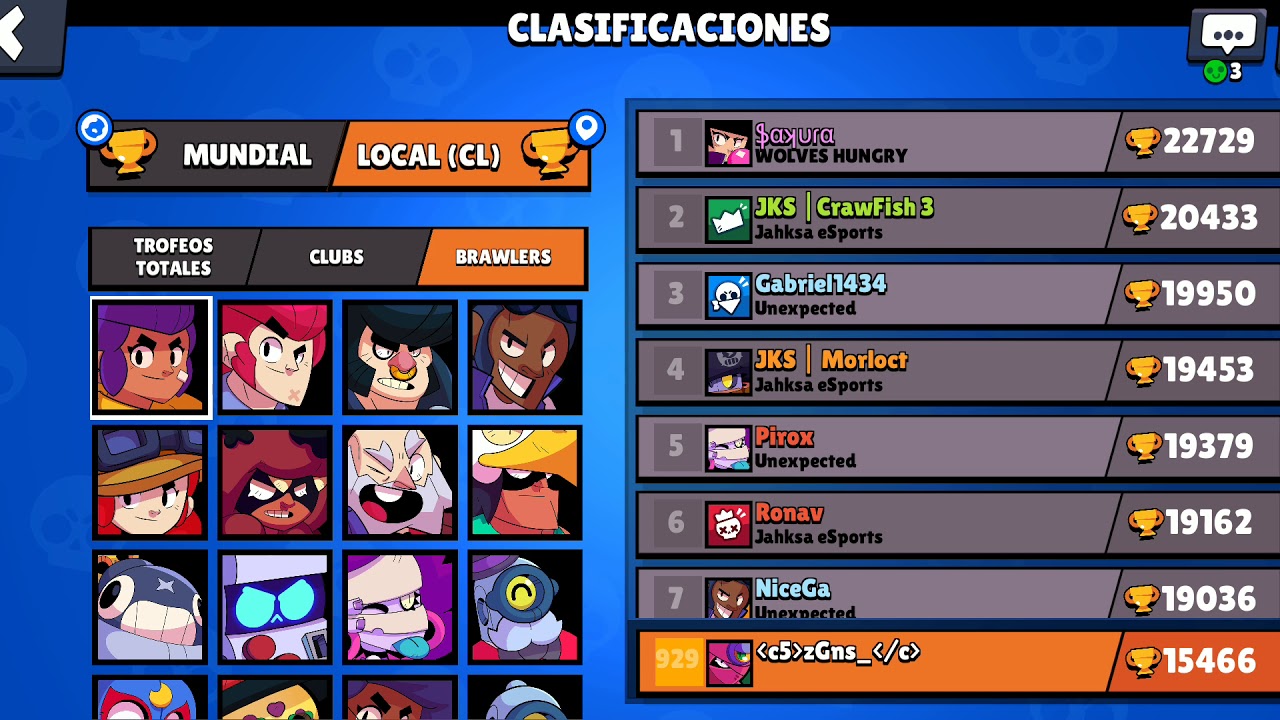Choose the 8-Bit robot brawler portrait
Screen dimensions: 1280x720
click(x=275, y=607)
